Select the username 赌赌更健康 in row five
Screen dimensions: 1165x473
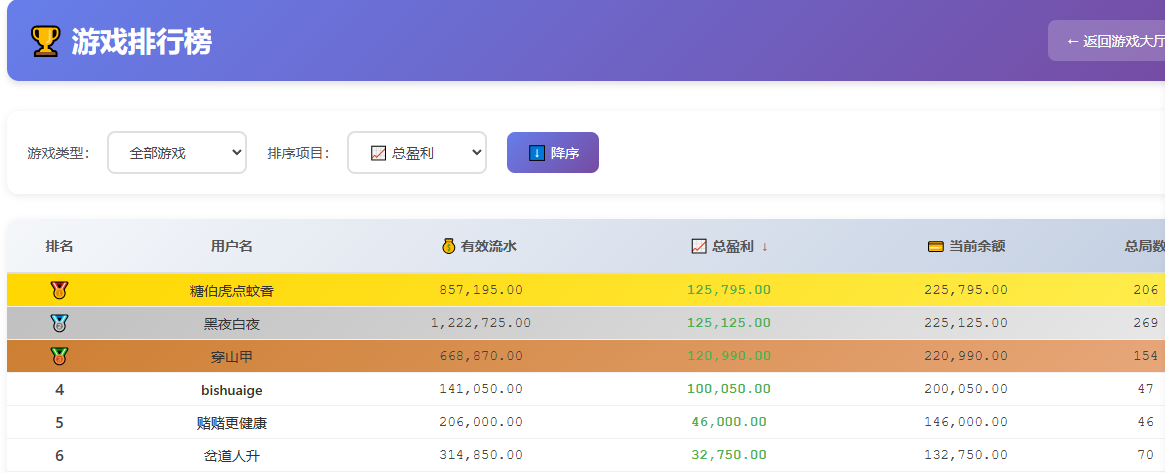232,423
